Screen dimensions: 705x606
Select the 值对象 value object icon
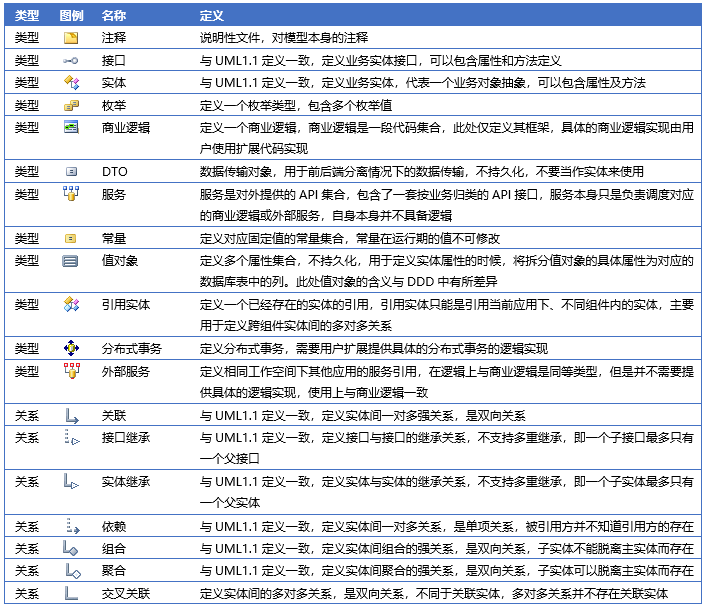tap(70, 261)
